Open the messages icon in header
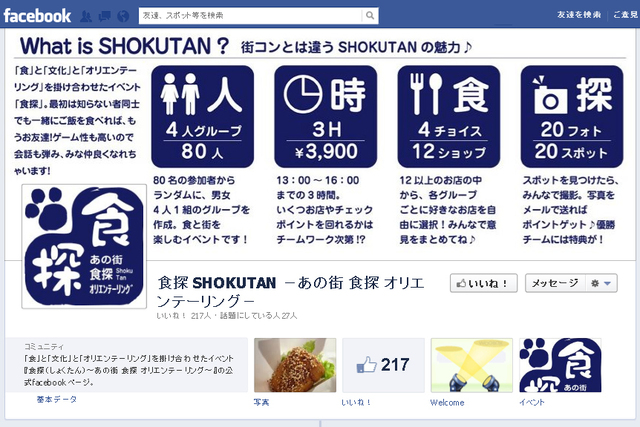This screenshot has height=427, width=640. click(x=104, y=16)
